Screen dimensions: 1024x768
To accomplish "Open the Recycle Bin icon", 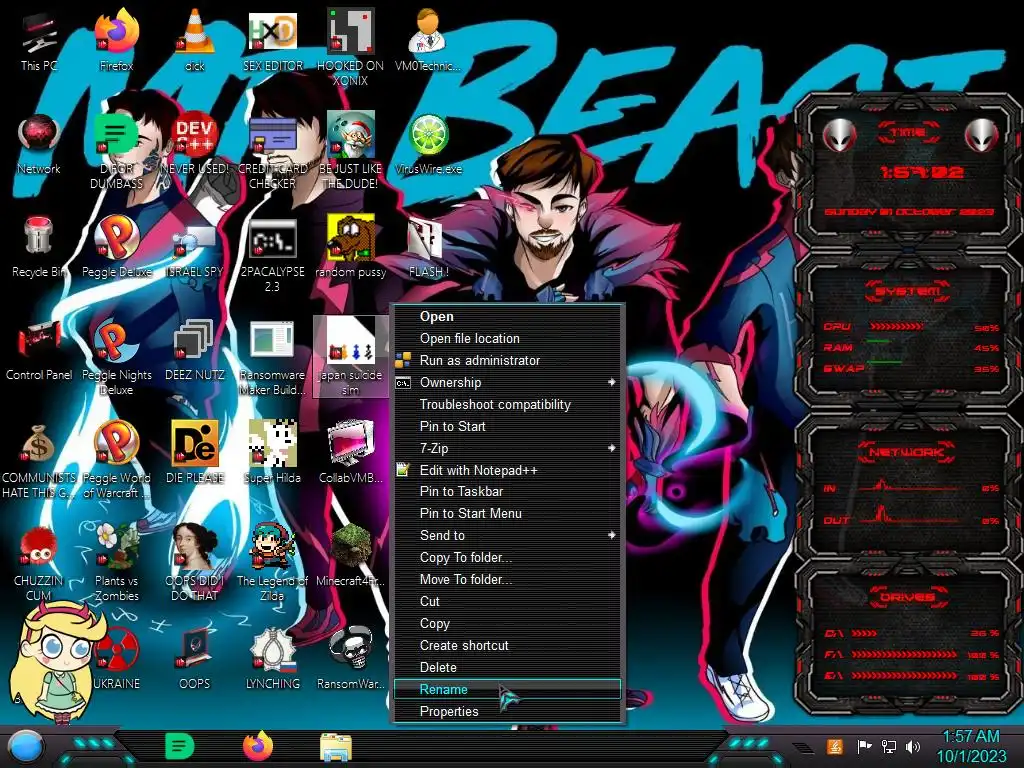I will (x=39, y=247).
